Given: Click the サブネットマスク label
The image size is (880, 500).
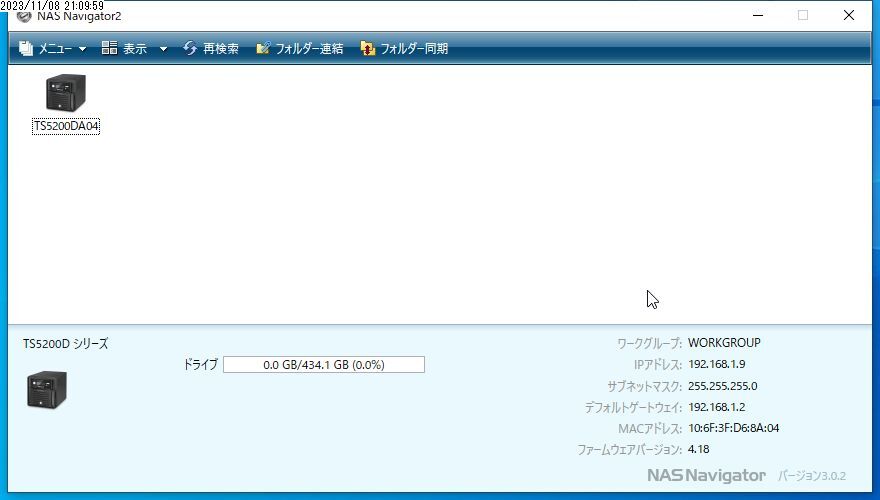Looking at the screenshot, I should click(x=644, y=387).
